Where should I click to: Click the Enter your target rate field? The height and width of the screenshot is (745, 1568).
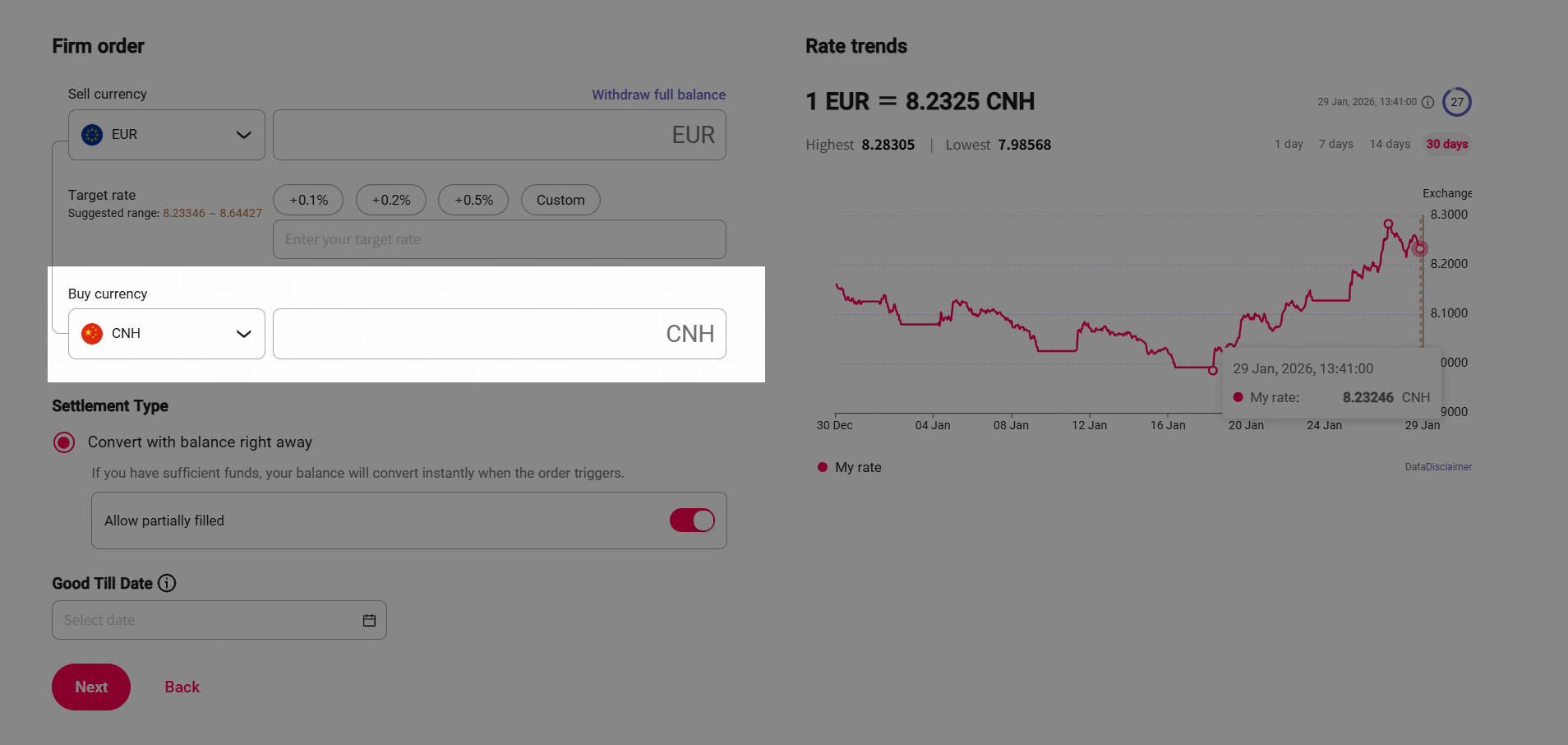pos(499,239)
